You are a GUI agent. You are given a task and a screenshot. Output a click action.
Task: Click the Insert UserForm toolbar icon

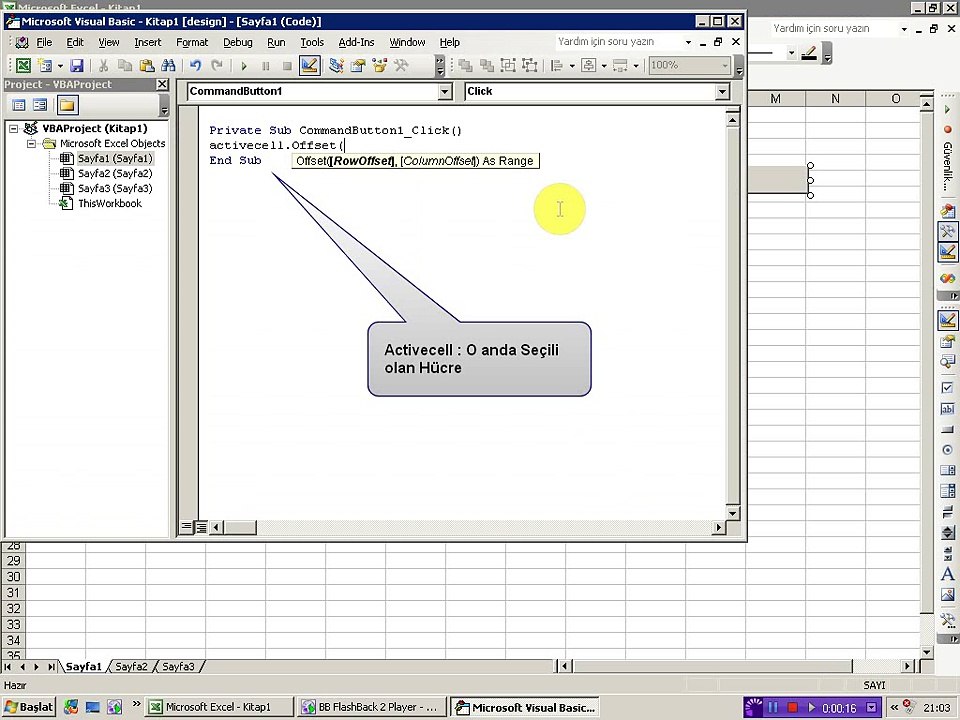pos(44,65)
